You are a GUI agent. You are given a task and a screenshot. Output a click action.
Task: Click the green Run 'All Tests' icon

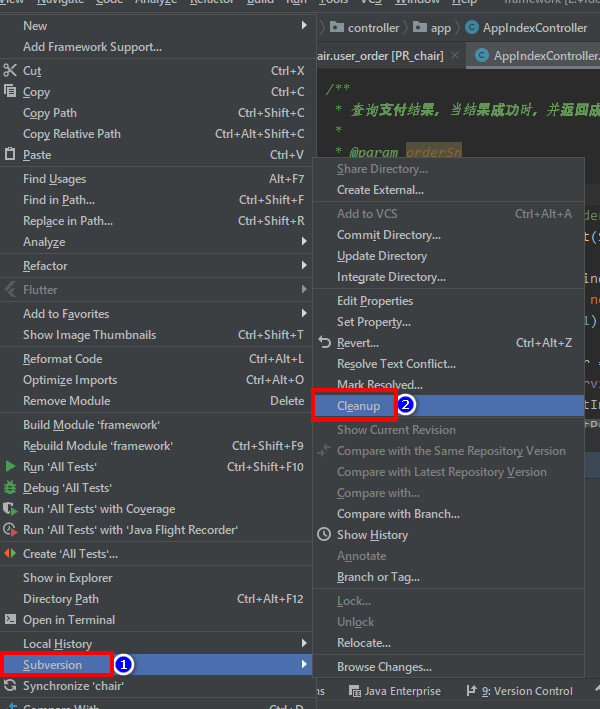10,466
